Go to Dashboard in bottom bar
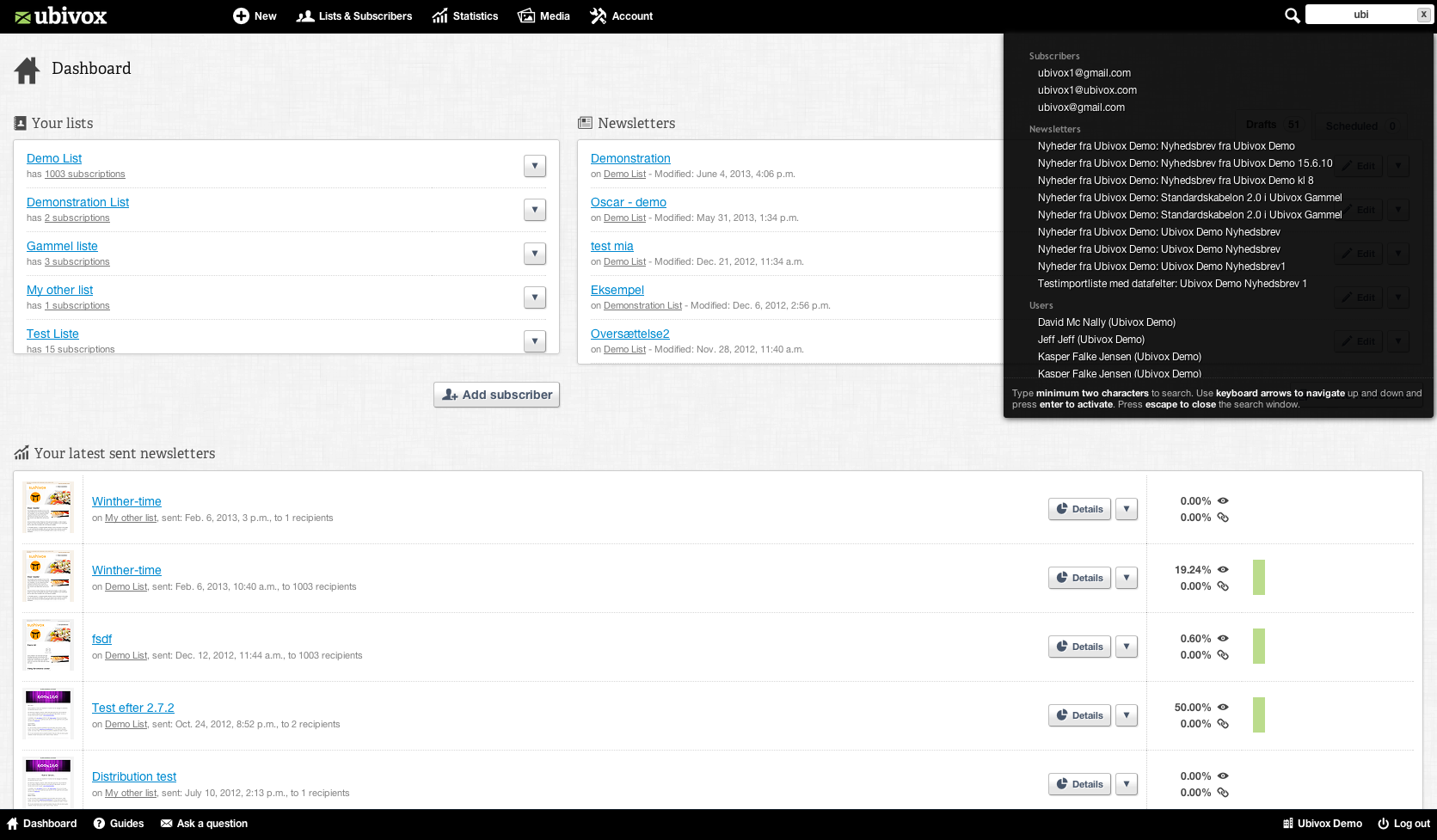Image resolution: width=1437 pixels, height=840 pixels. (42, 824)
